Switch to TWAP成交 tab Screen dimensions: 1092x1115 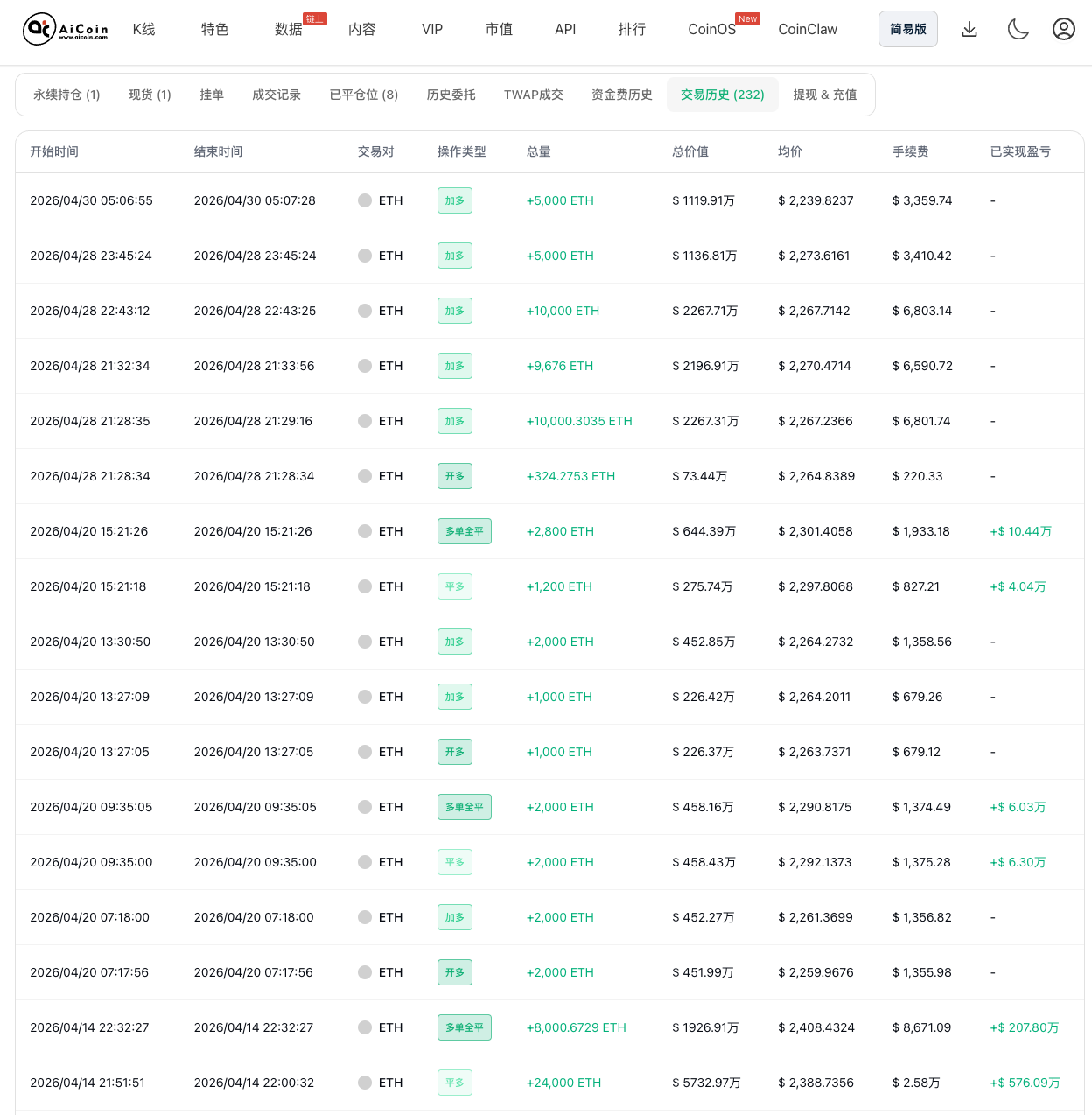pyautogui.click(x=534, y=95)
